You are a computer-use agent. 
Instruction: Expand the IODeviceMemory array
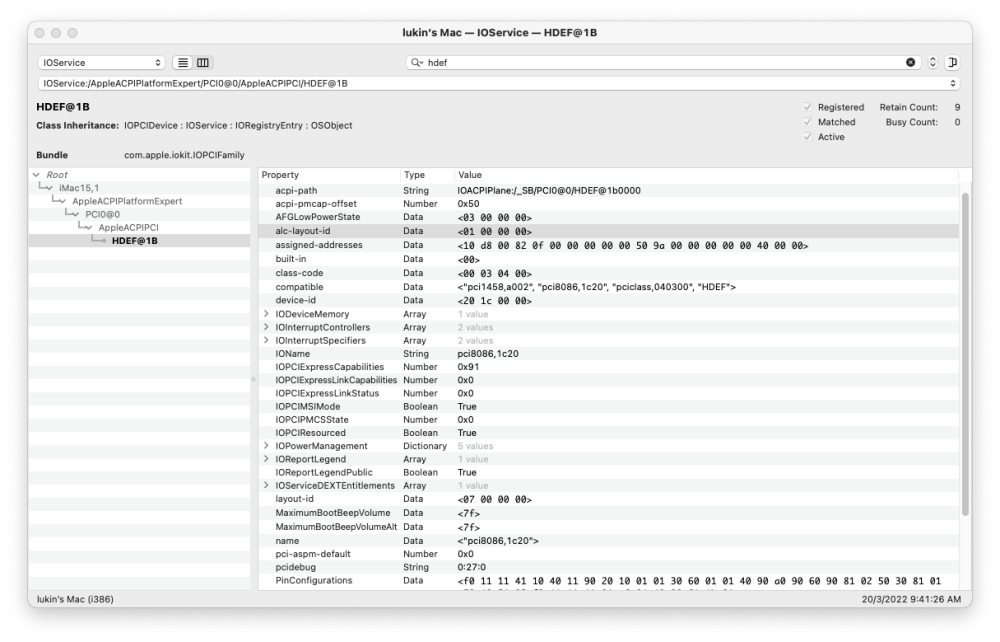(x=267, y=314)
